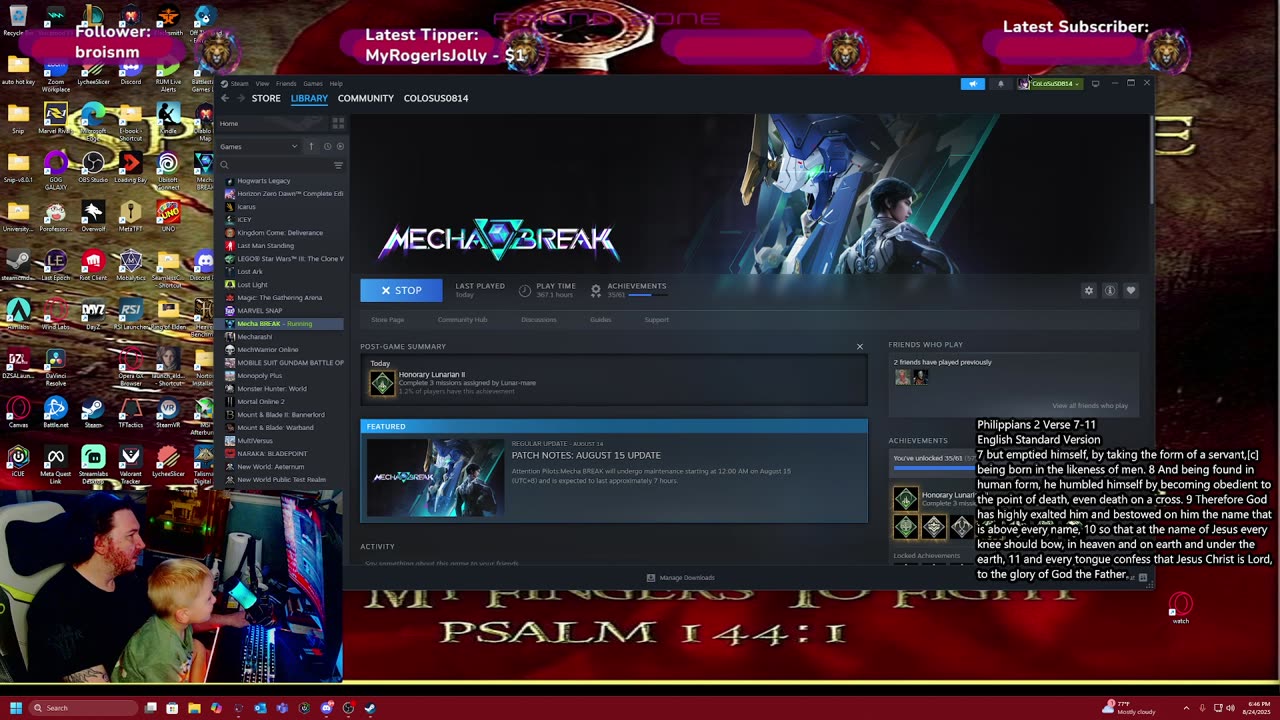1280x720 pixels.
Task: Select Mecha BREAK - Running in the list
Action: (282, 324)
